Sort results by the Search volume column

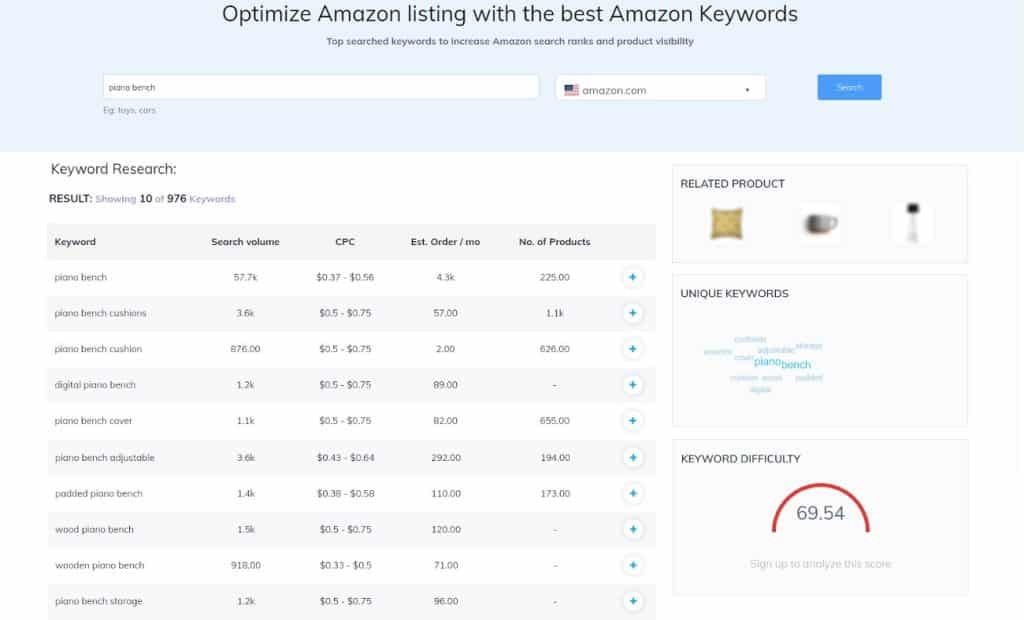coord(246,241)
